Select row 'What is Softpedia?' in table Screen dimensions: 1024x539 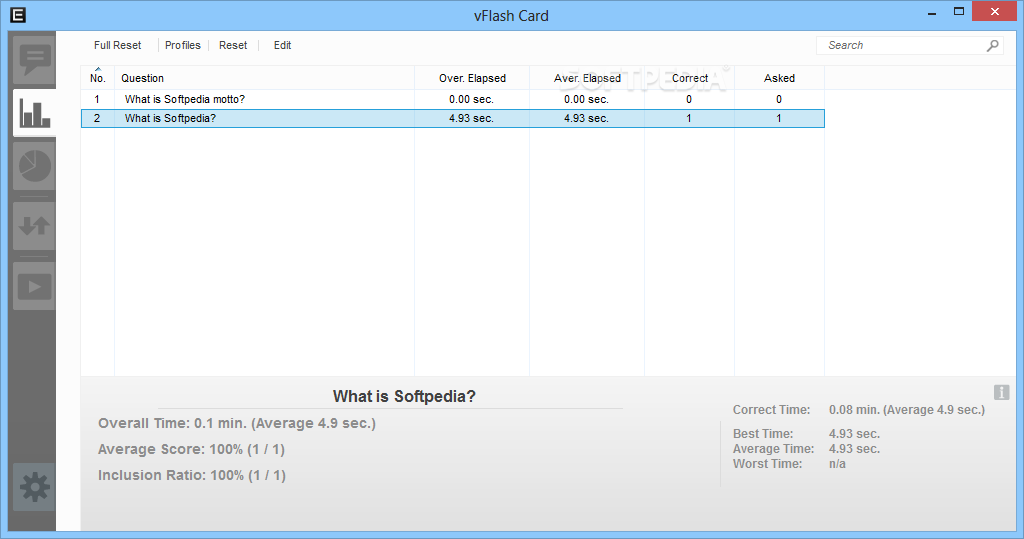coord(453,118)
